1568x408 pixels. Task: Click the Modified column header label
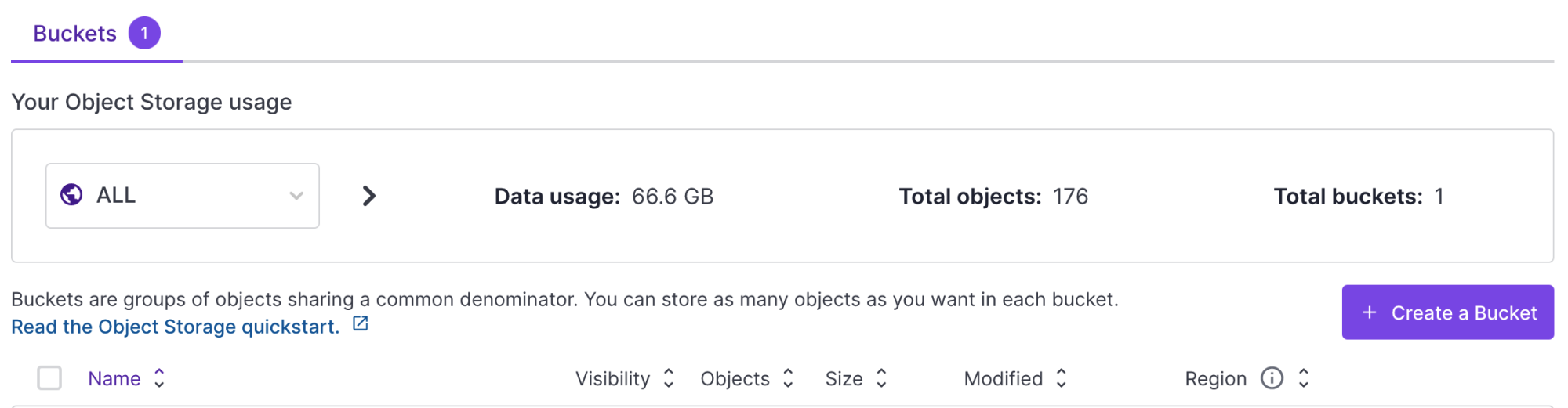coord(1004,378)
